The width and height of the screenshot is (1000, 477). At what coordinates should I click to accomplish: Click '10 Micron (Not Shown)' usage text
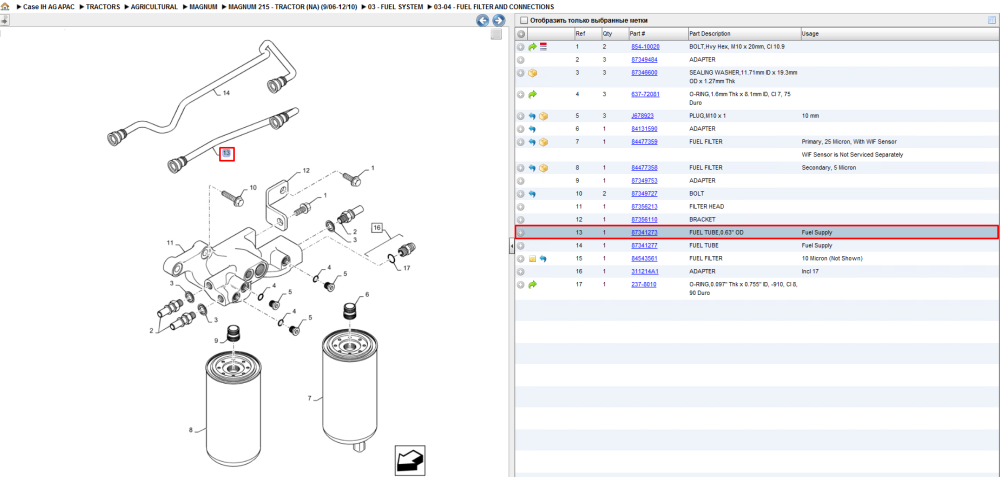(x=830, y=259)
